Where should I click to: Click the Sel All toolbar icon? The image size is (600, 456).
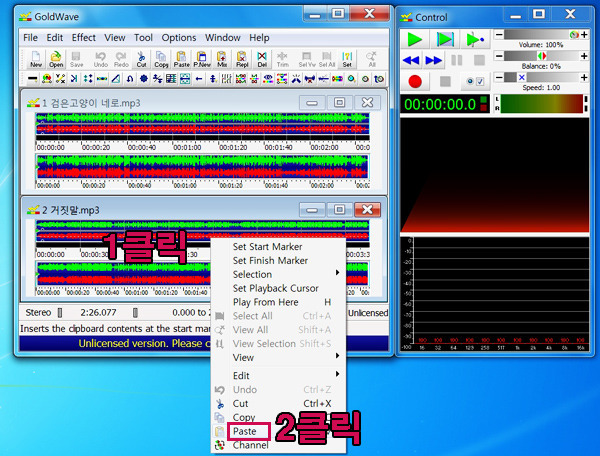click(x=327, y=59)
